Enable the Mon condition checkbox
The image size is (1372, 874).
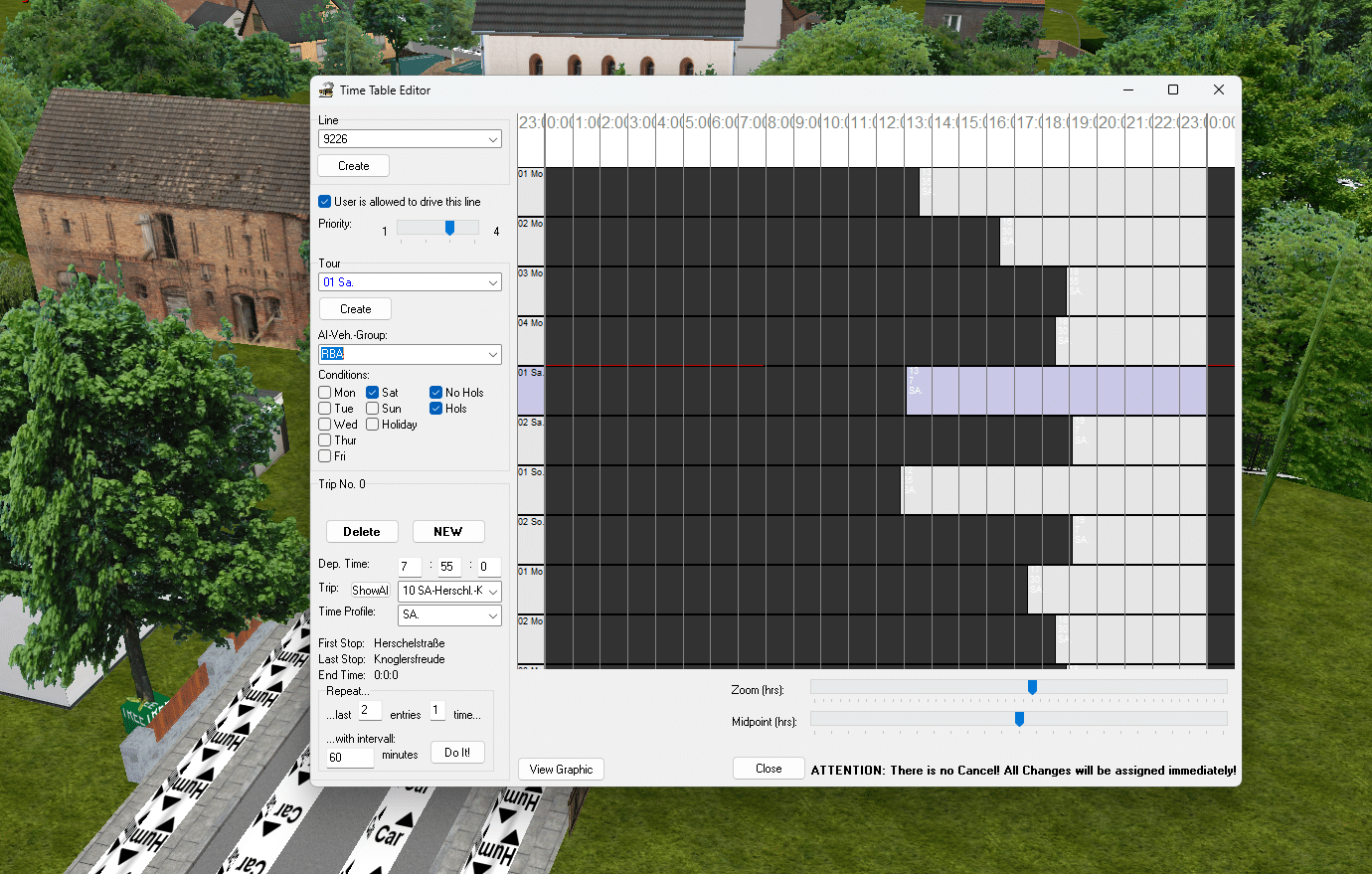[x=325, y=393]
